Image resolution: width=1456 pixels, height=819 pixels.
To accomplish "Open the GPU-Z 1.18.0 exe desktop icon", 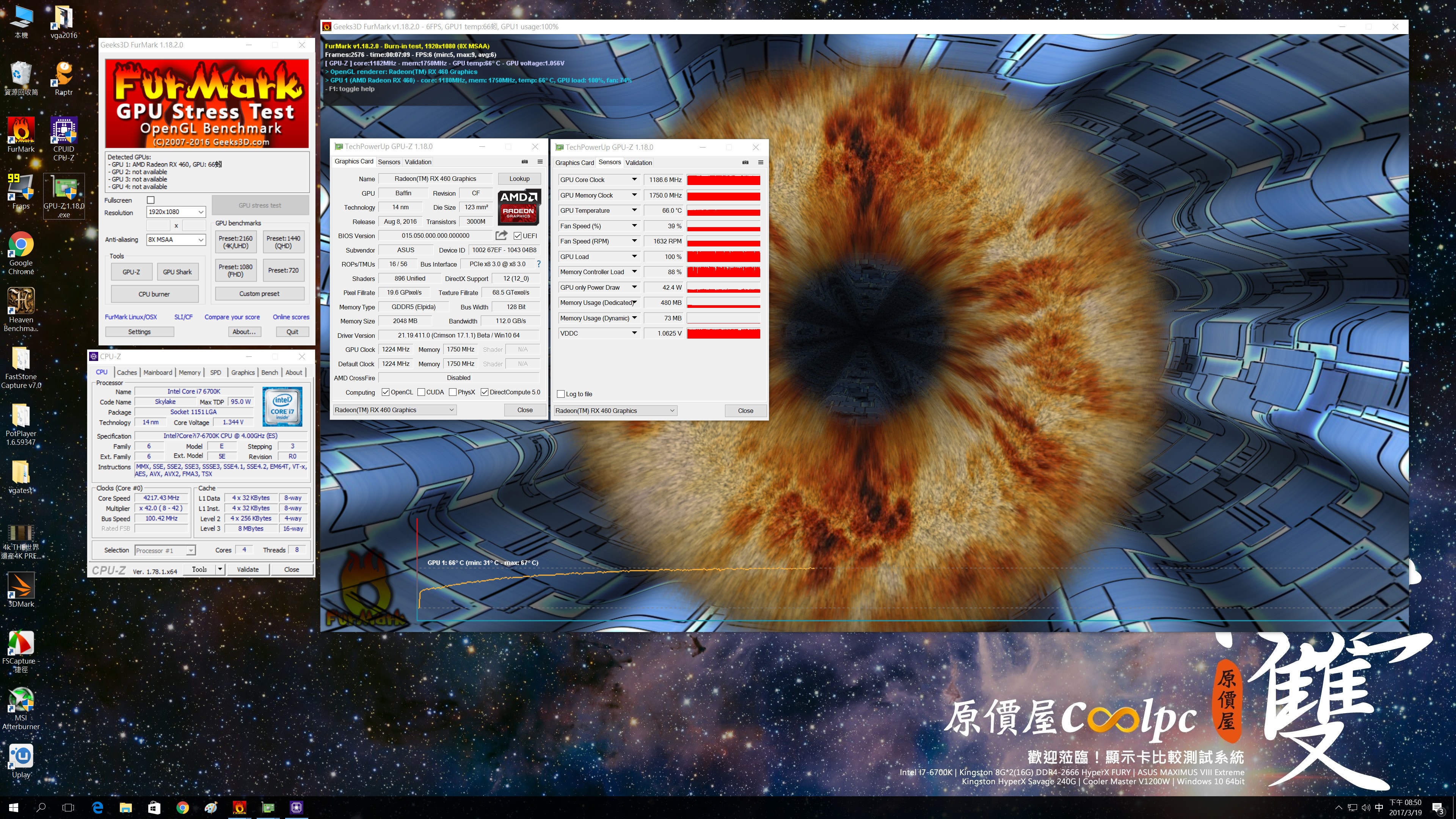I will [x=64, y=196].
